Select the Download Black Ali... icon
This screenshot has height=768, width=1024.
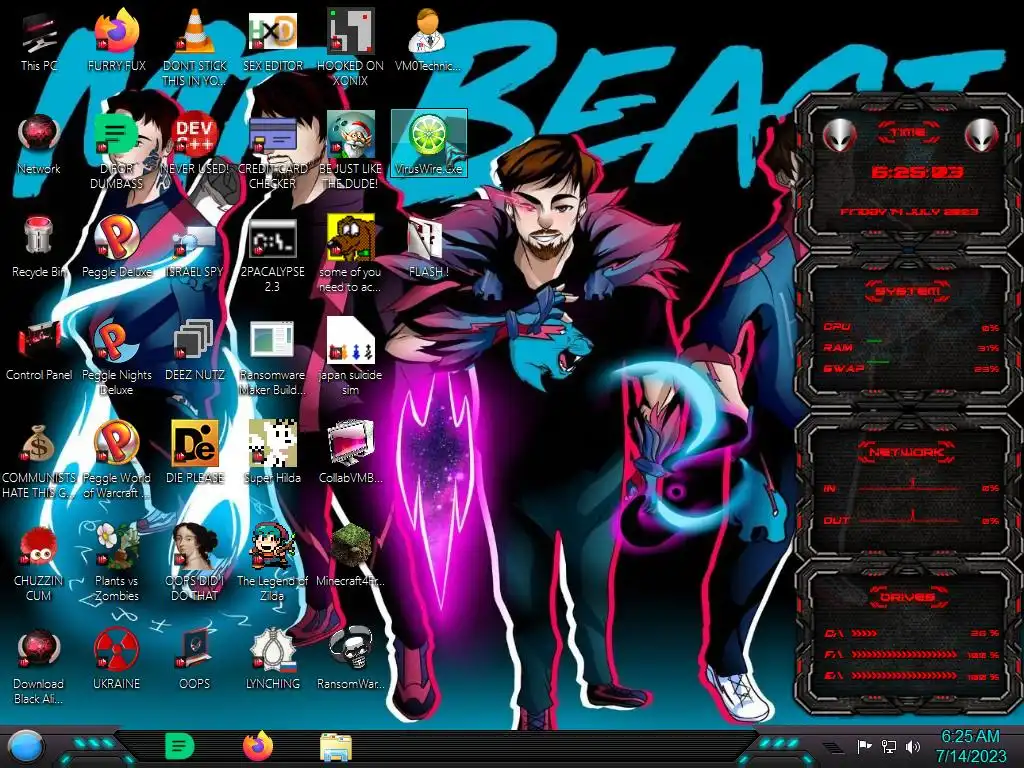coord(39,666)
